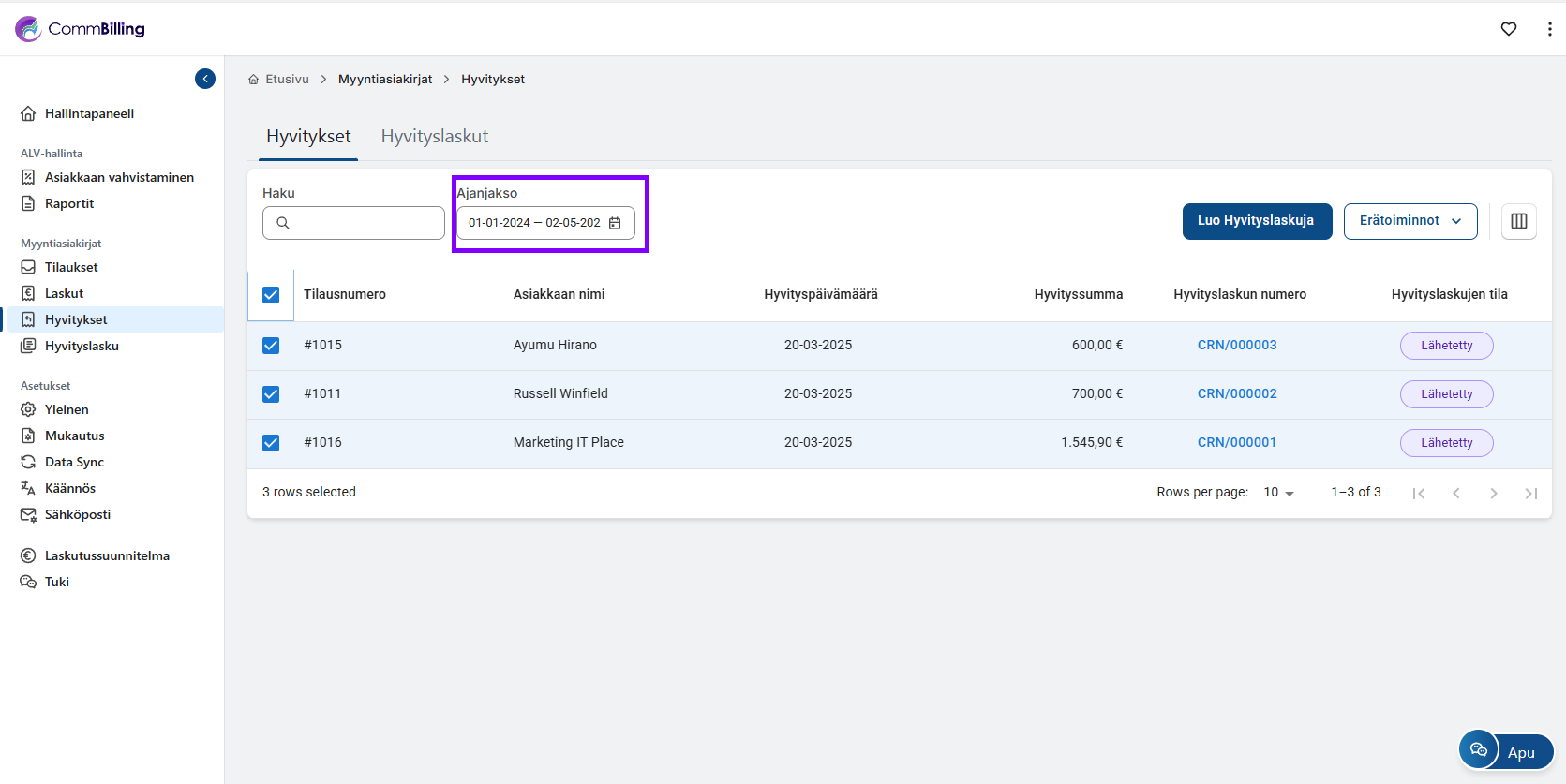Click the Etusivu home breadcrumb icon
1566x784 pixels.
(253, 80)
